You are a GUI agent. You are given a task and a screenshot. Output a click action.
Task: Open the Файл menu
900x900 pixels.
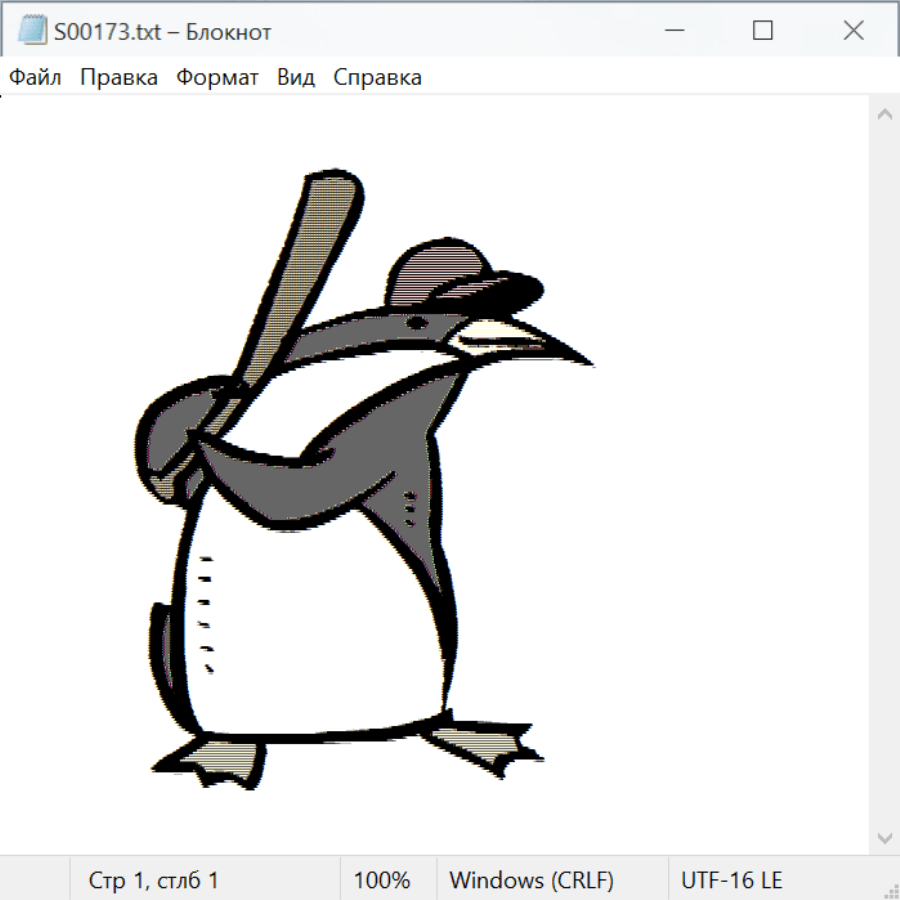click(x=35, y=78)
